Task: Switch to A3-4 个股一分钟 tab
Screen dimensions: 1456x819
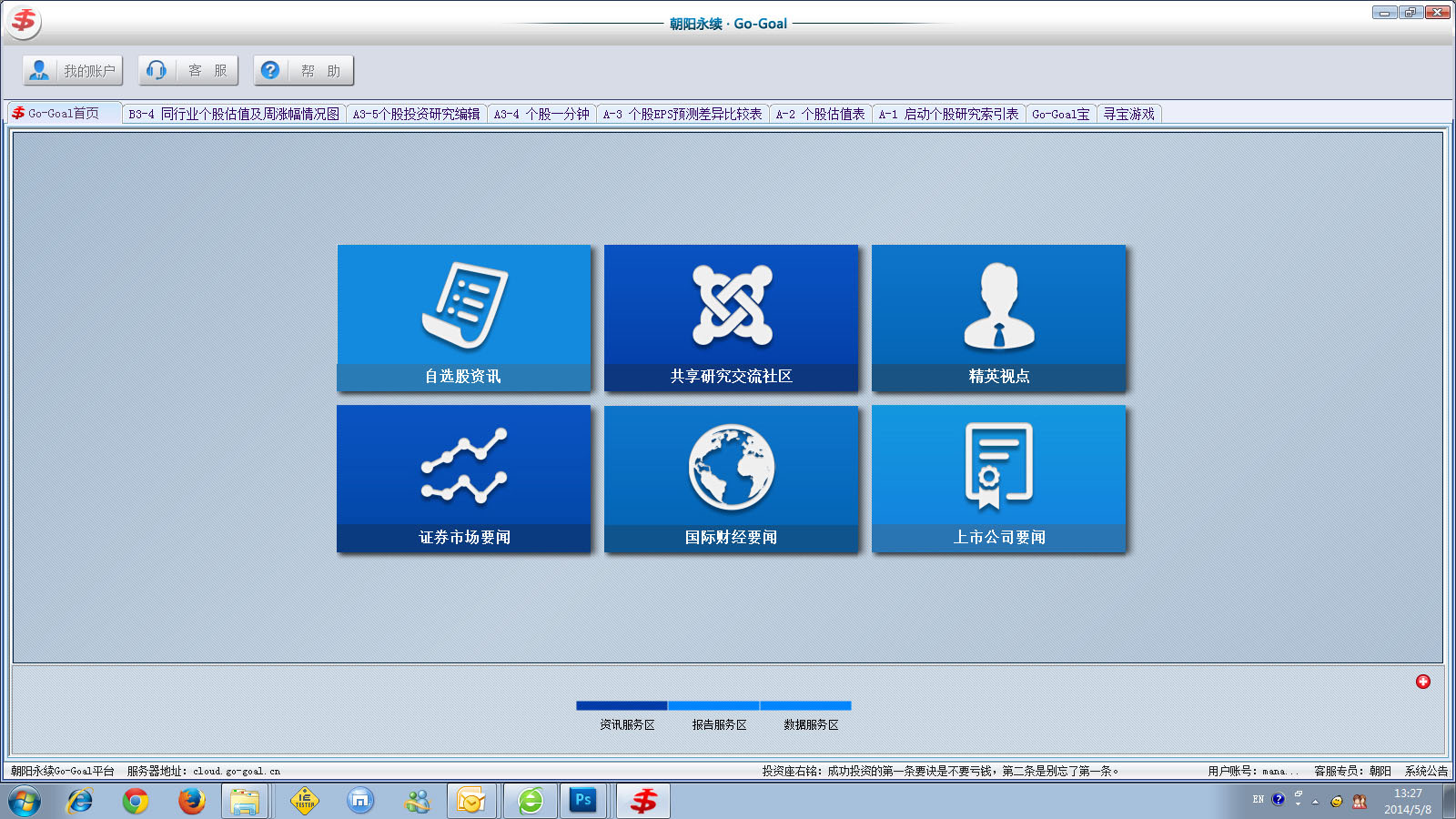Action: (x=541, y=114)
